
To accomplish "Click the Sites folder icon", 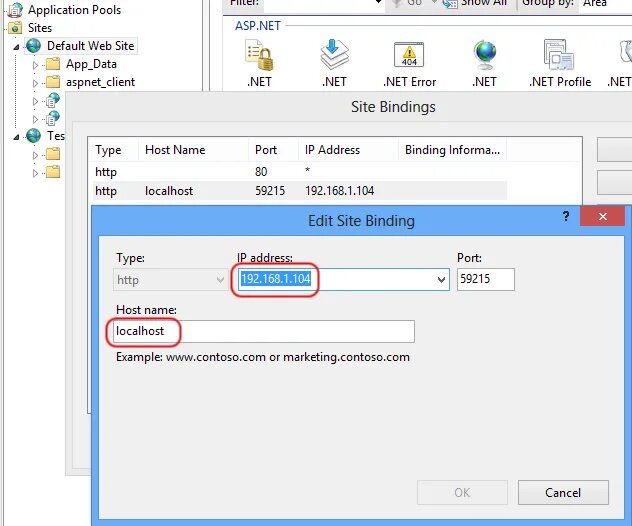I will coord(15,28).
